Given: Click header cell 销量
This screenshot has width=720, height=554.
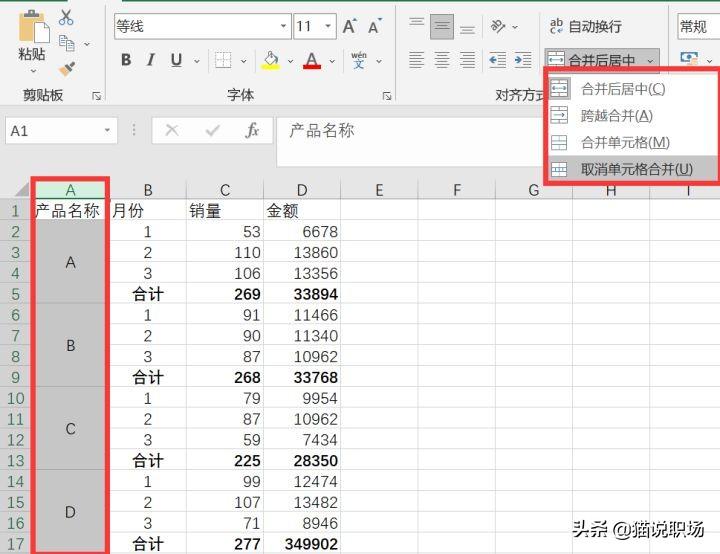Looking at the screenshot, I should [225, 211].
